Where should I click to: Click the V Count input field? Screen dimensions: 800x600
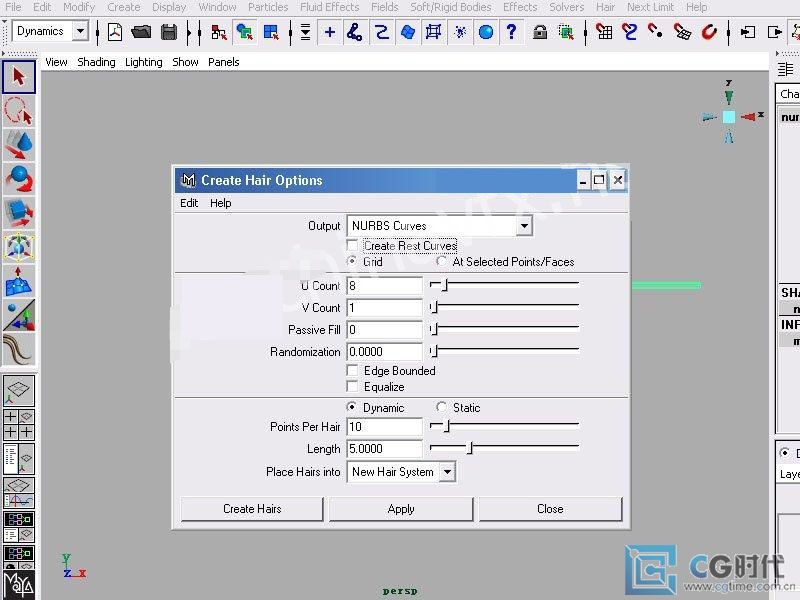pos(385,308)
